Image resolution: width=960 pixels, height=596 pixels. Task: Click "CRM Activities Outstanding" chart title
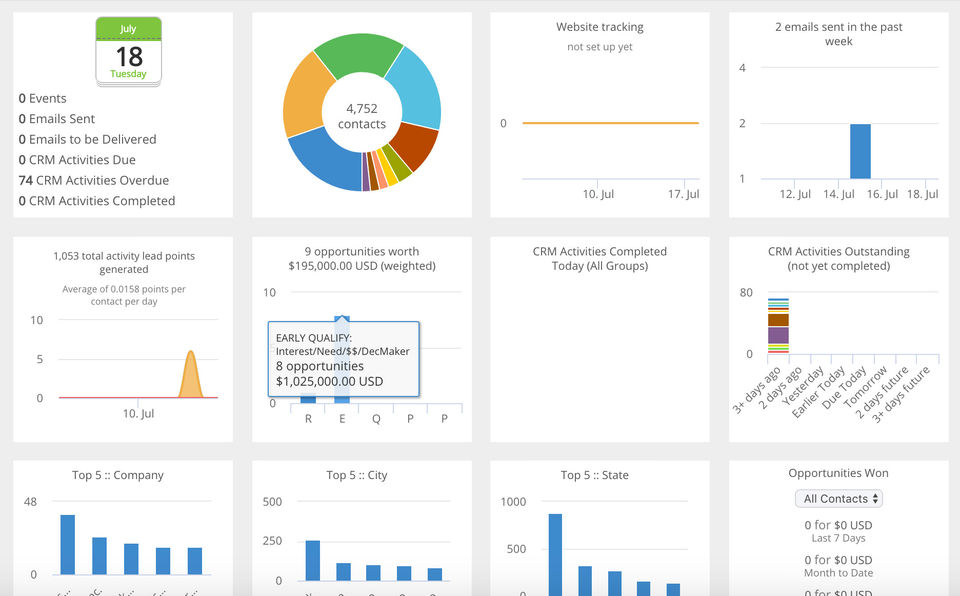(839, 258)
